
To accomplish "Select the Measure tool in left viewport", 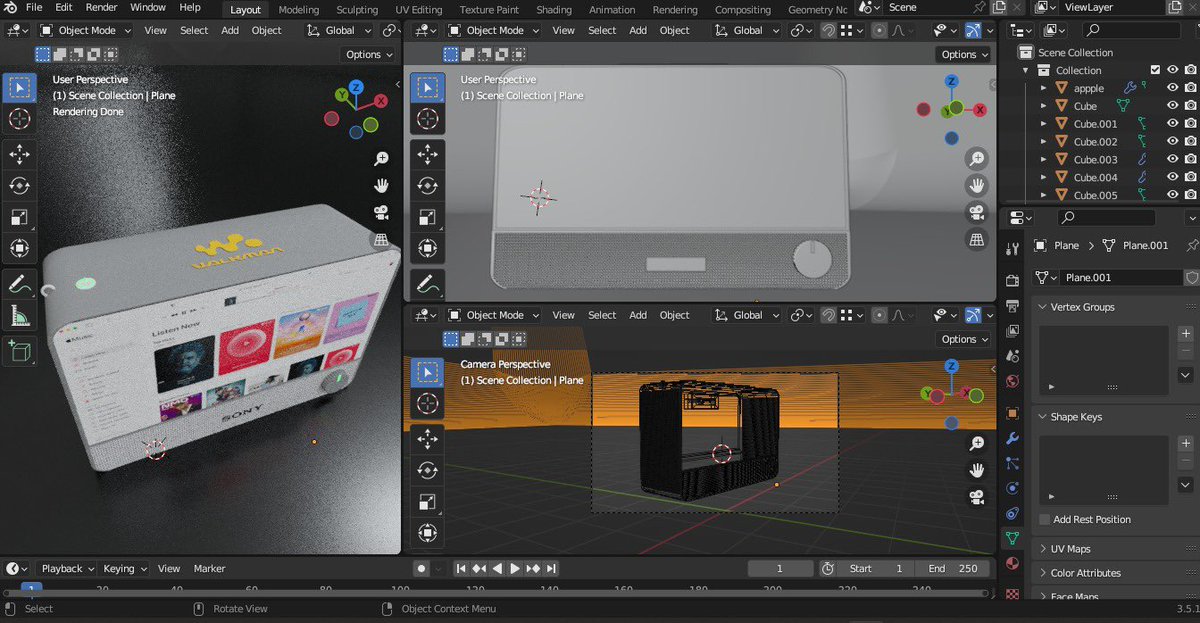I will point(19,316).
